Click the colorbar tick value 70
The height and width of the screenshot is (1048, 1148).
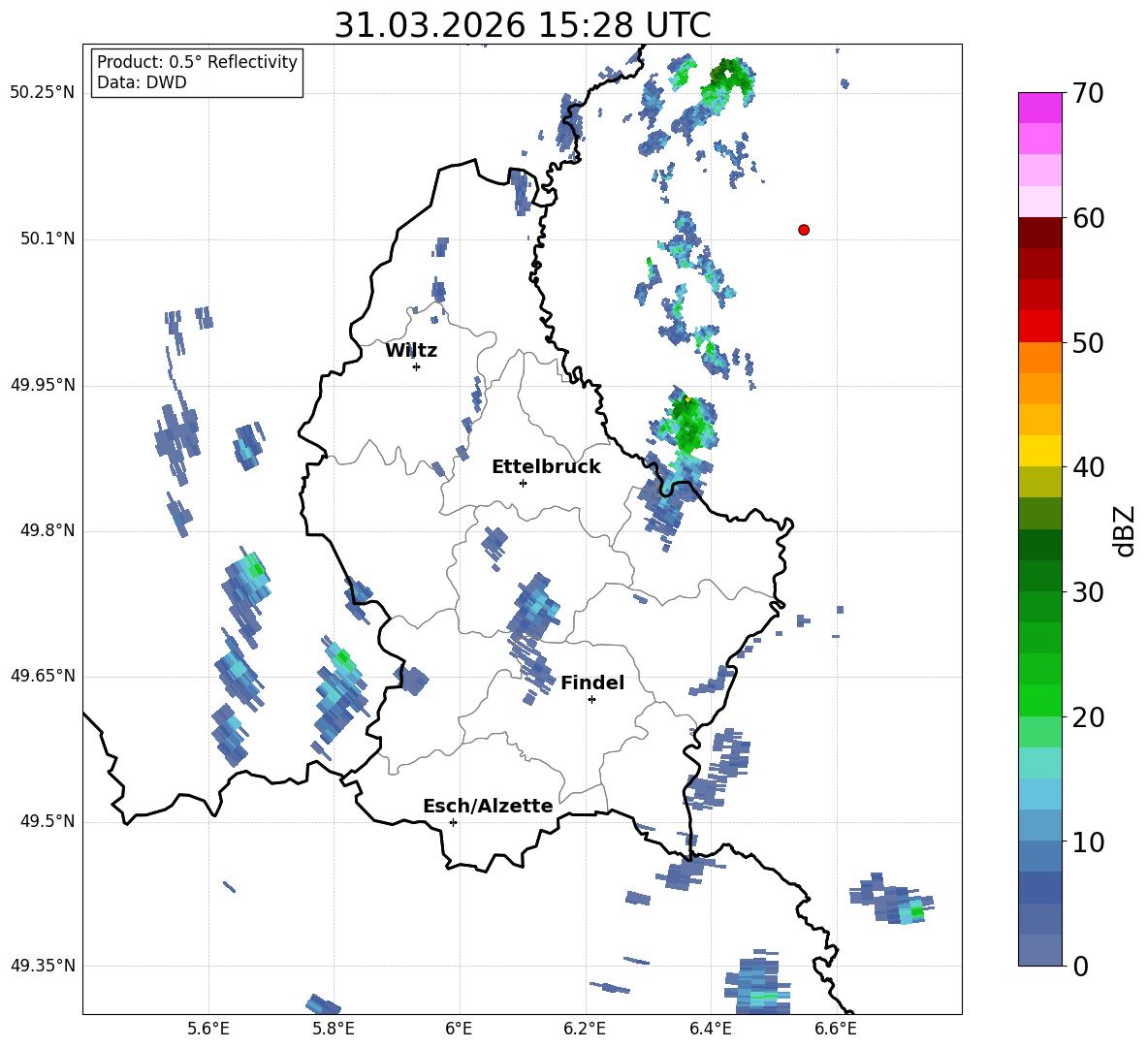[x=1088, y=94]
